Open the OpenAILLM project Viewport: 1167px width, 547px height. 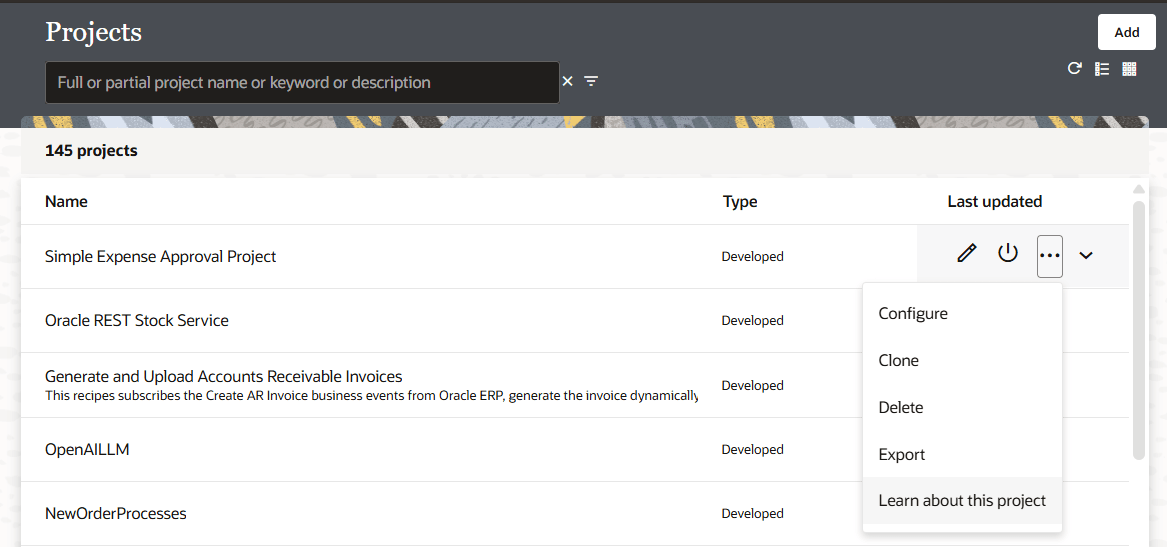pyautogui.click(x=87, y=450)
